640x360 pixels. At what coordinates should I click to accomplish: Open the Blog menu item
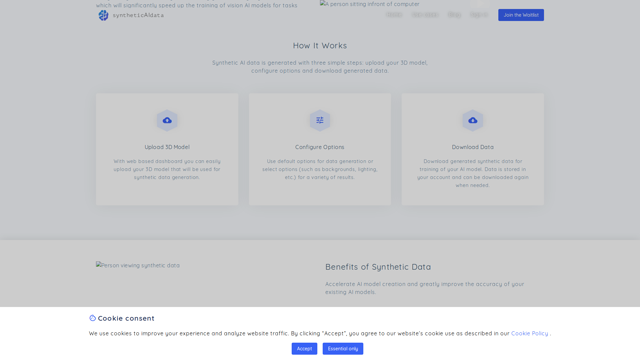pyautogui.click(x=454, y=15)
